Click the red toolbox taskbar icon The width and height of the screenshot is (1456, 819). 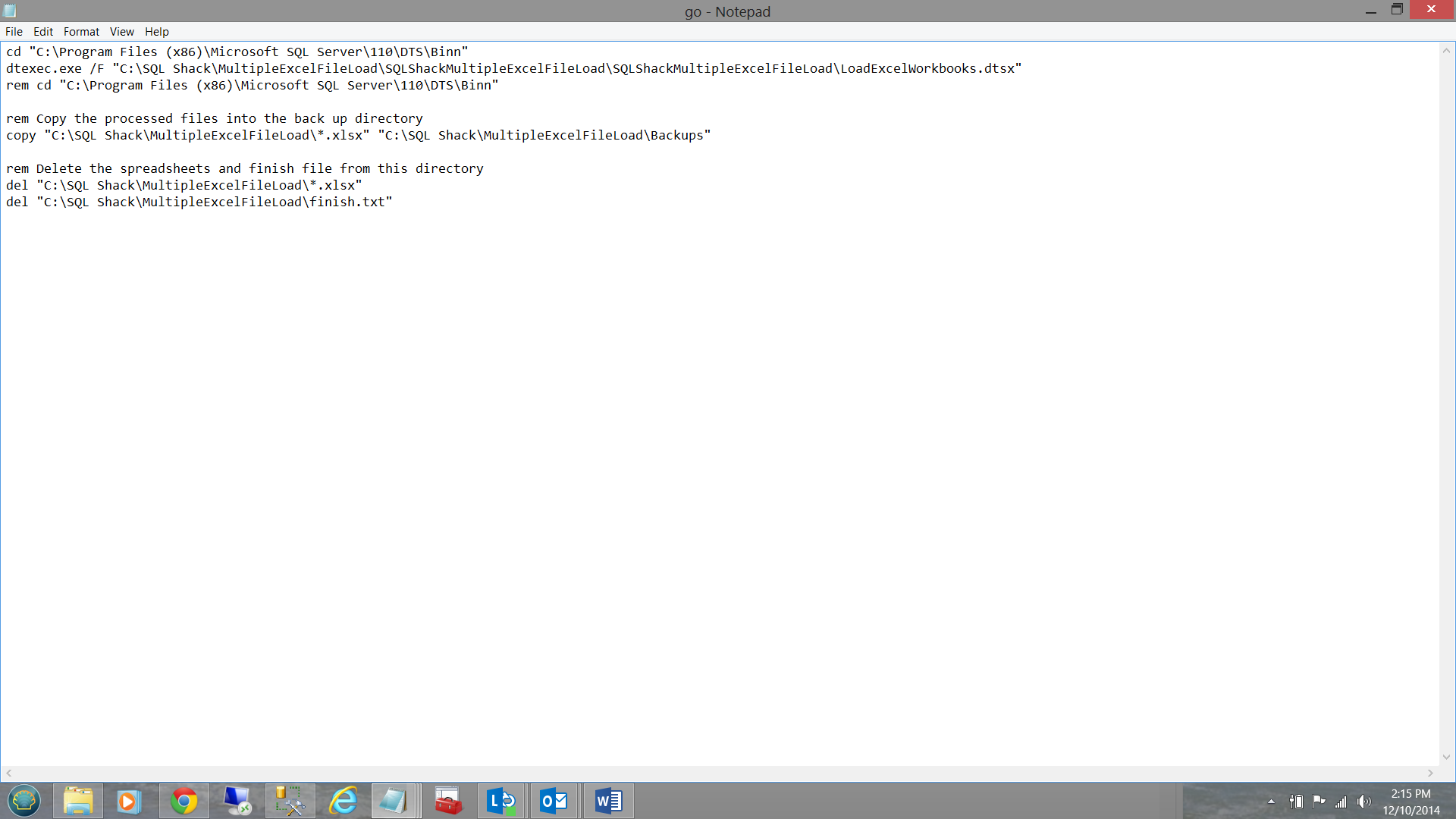pos(448,801)
